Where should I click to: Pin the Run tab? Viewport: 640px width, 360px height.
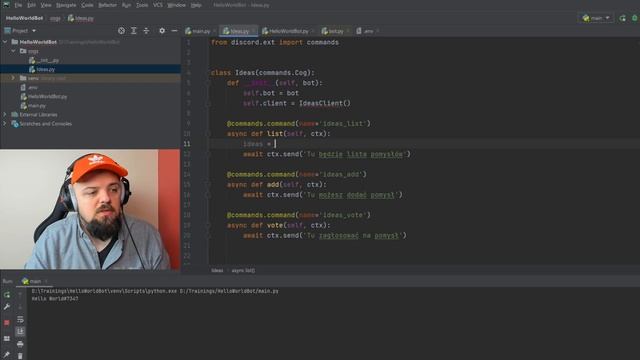click(x=7, y=354)
